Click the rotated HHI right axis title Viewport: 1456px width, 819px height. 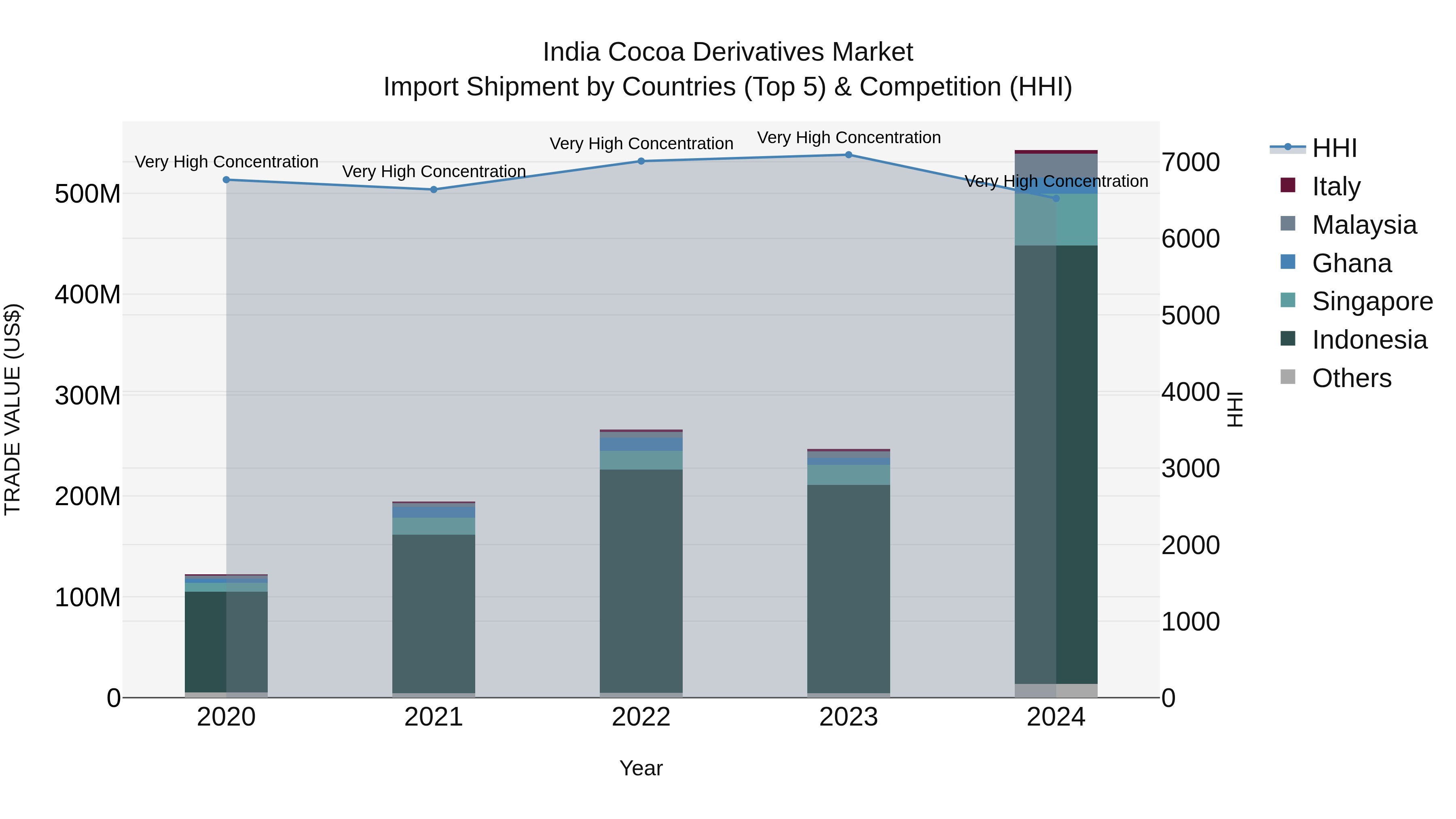coord(1235,409)
